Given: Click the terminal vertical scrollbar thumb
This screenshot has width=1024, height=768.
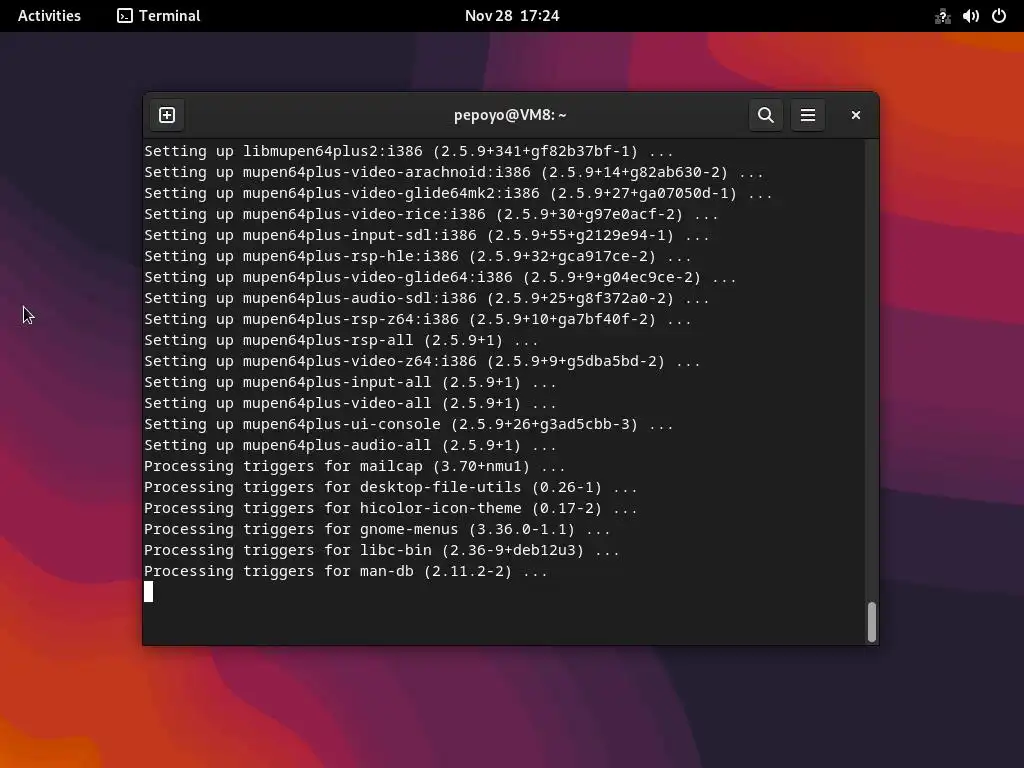Looking at the screenshot, I should point(871,622).
